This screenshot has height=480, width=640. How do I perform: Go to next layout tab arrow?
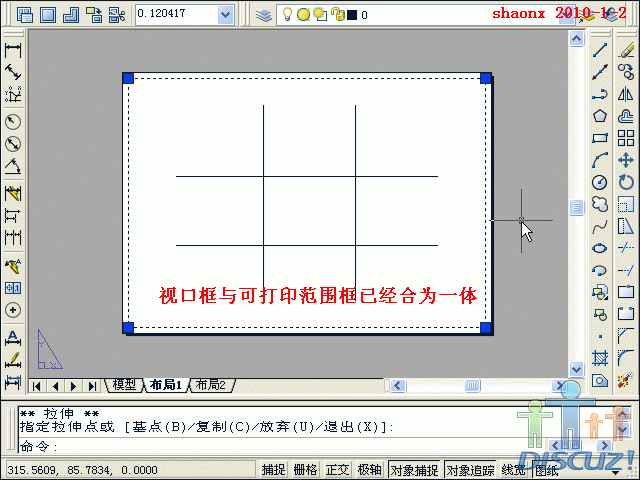click(x=74, y=386)
